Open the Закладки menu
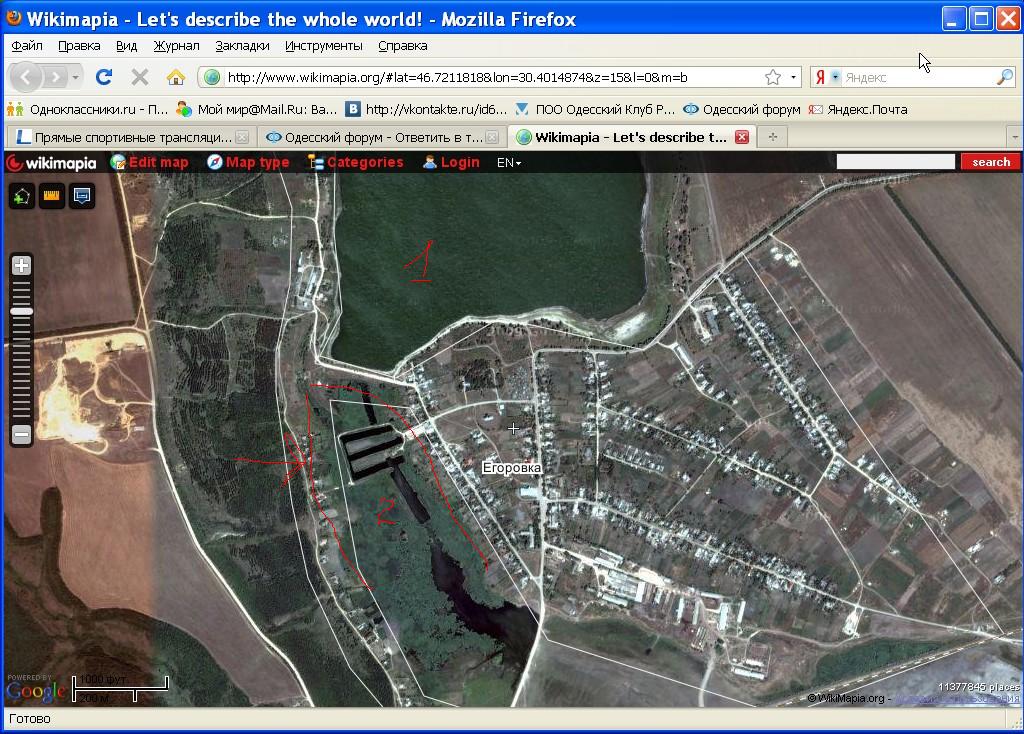 pyautogui.click(x=242, y=45)
